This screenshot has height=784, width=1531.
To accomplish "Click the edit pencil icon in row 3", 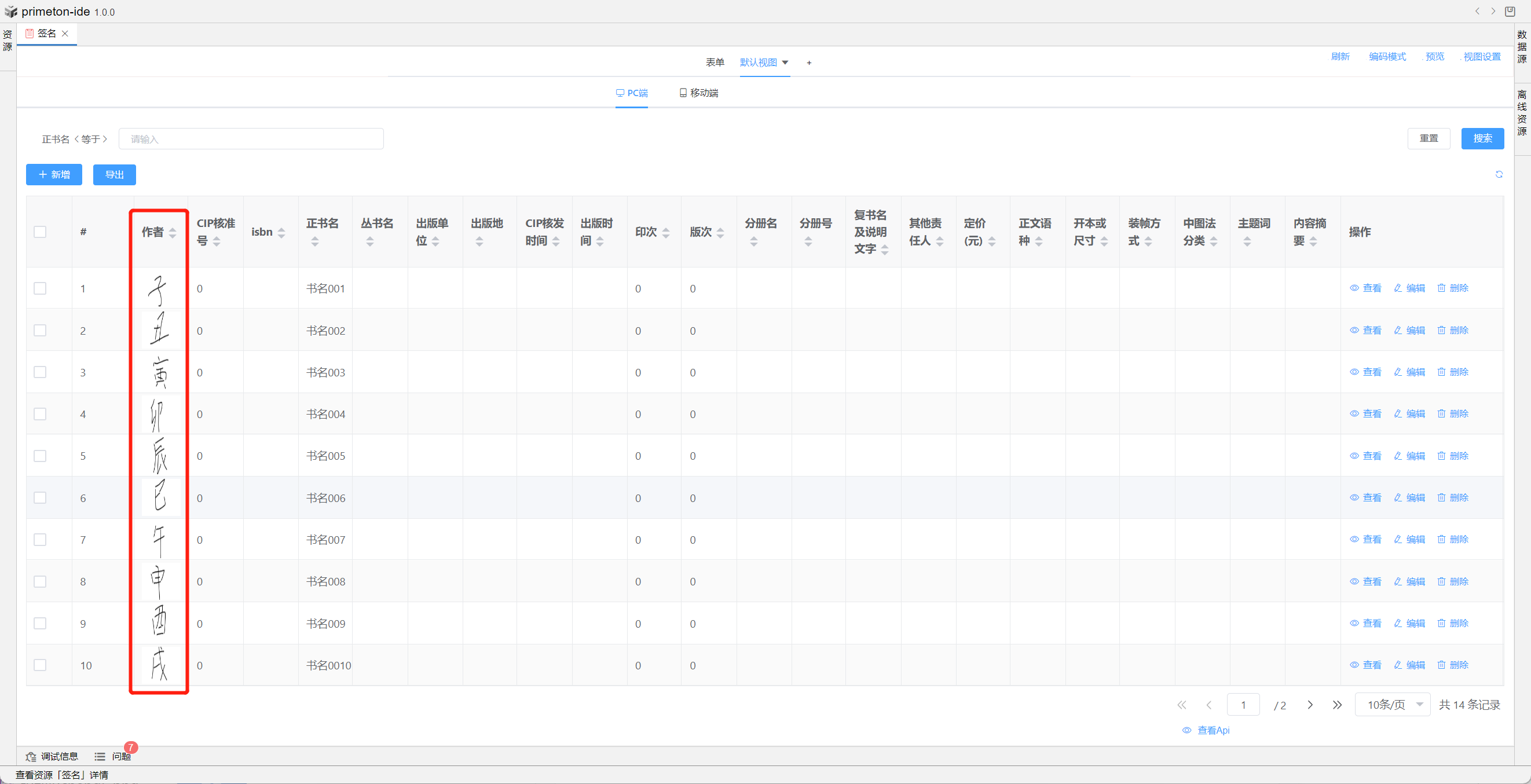I will point(1398,372).
